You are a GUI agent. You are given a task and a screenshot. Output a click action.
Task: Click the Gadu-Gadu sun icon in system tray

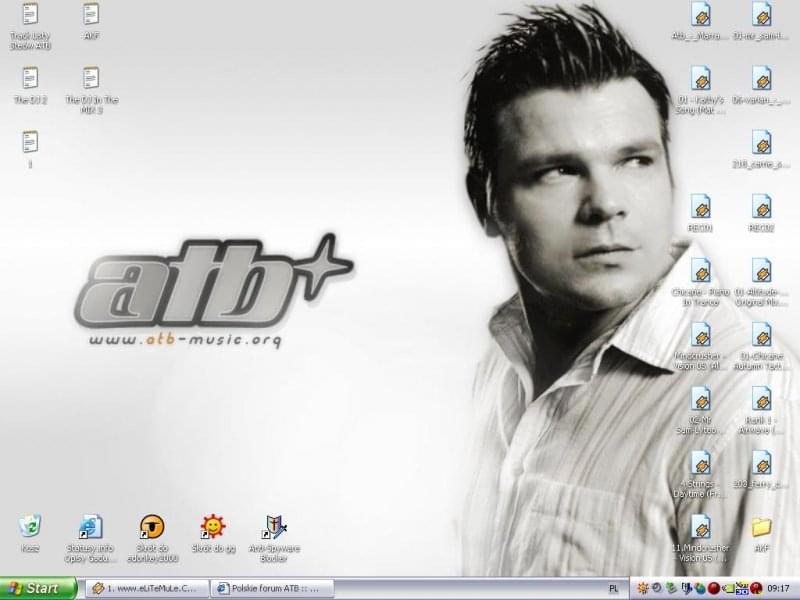(643, 588)
